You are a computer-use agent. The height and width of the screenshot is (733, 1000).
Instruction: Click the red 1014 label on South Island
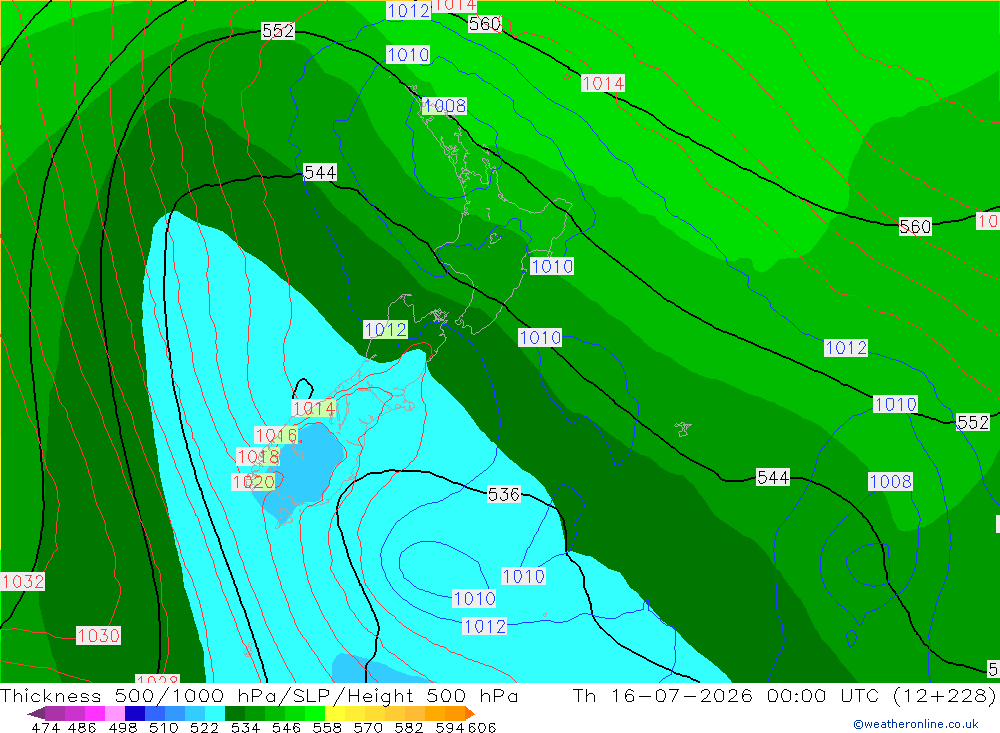pyautogui.click(x=313, y=408)
